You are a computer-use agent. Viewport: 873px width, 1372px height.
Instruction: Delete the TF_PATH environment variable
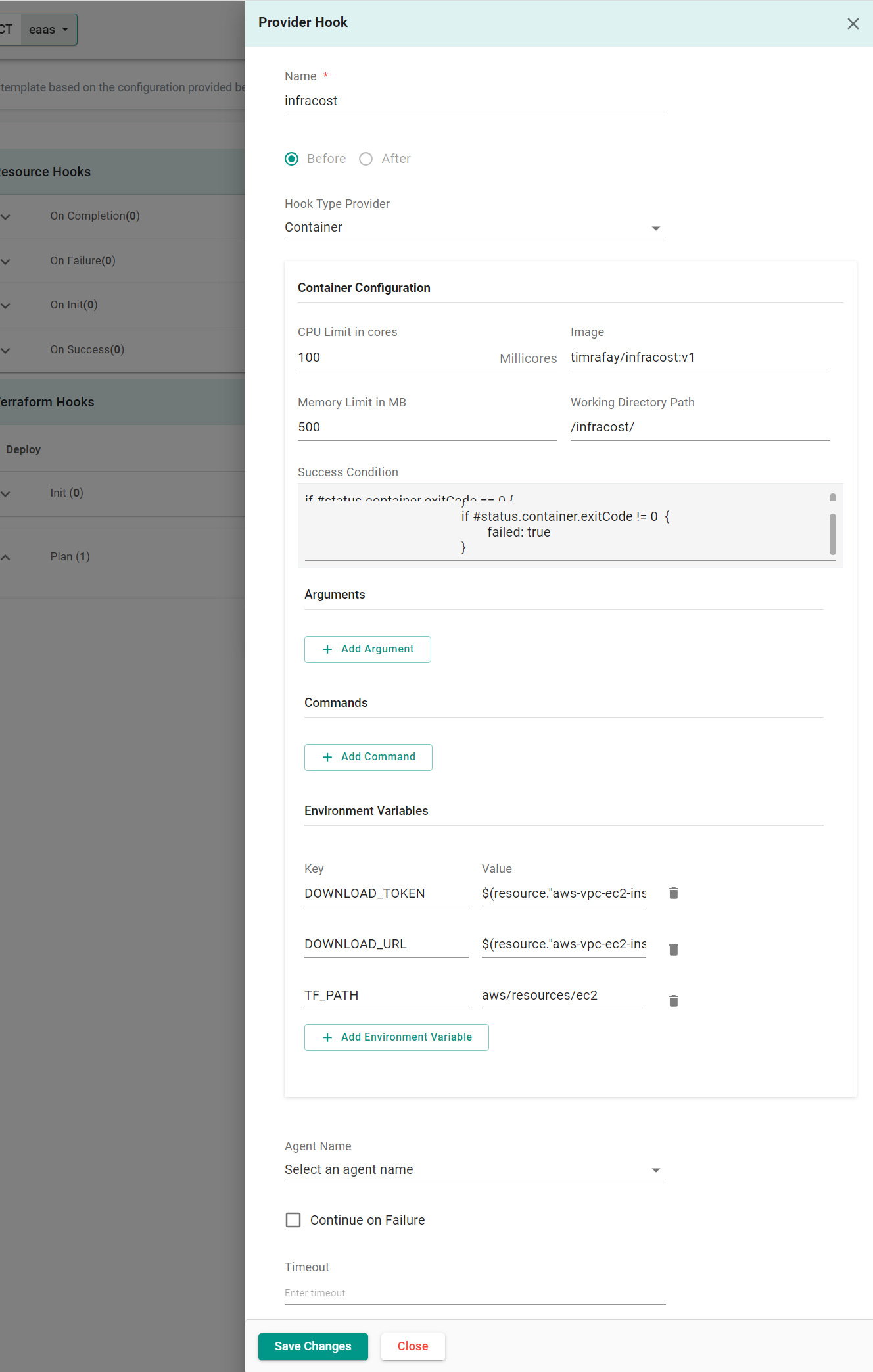pos(673,1000)
